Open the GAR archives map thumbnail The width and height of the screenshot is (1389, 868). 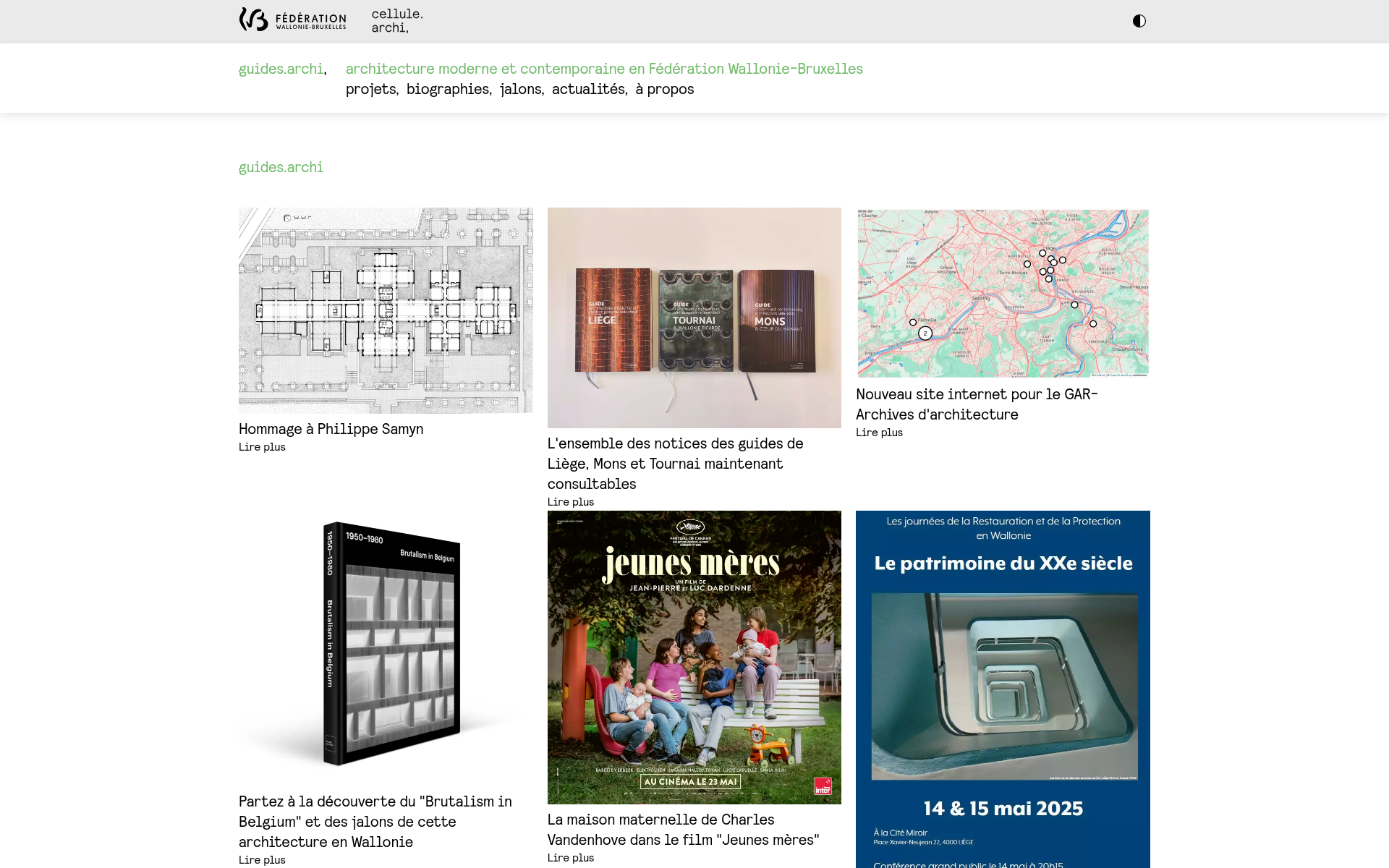[x=1003, y=293]
